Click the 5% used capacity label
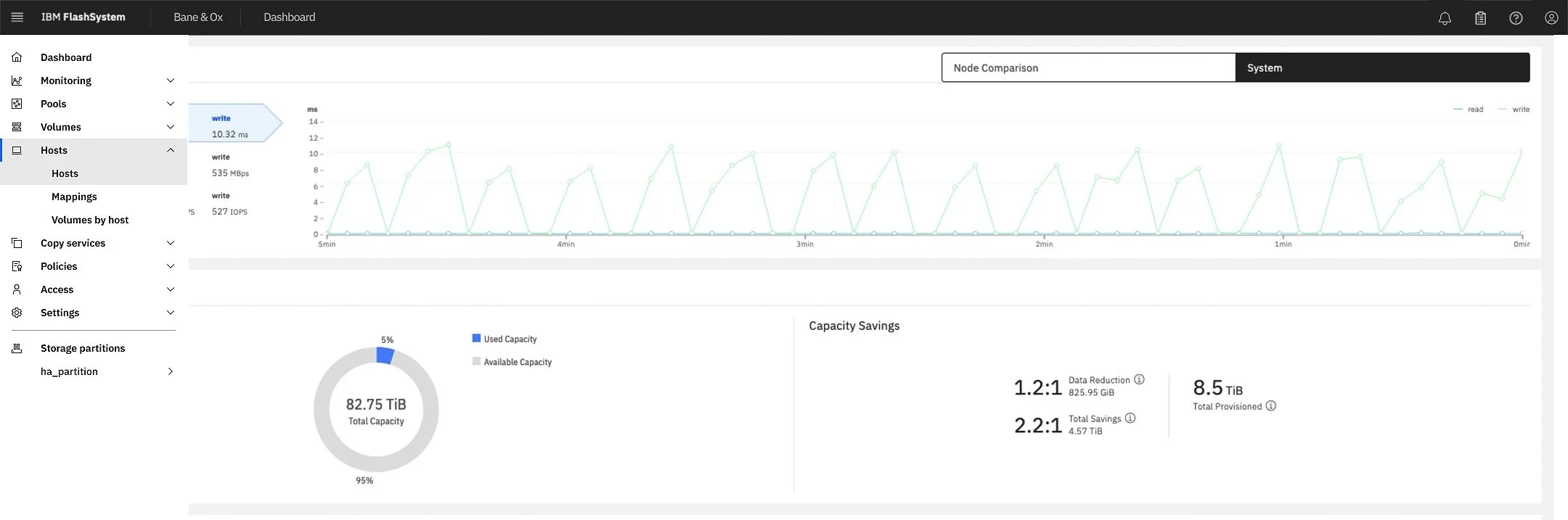 [387, 339]
